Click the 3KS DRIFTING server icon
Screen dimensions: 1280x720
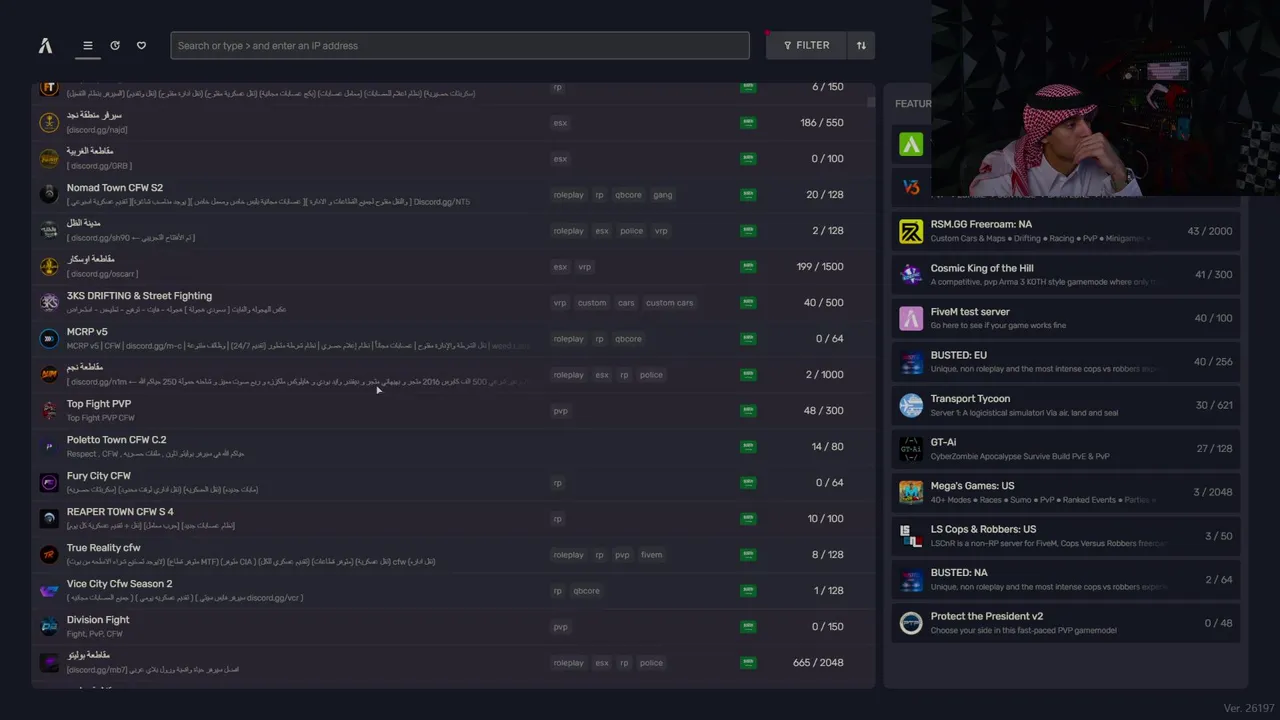(49, 302)
